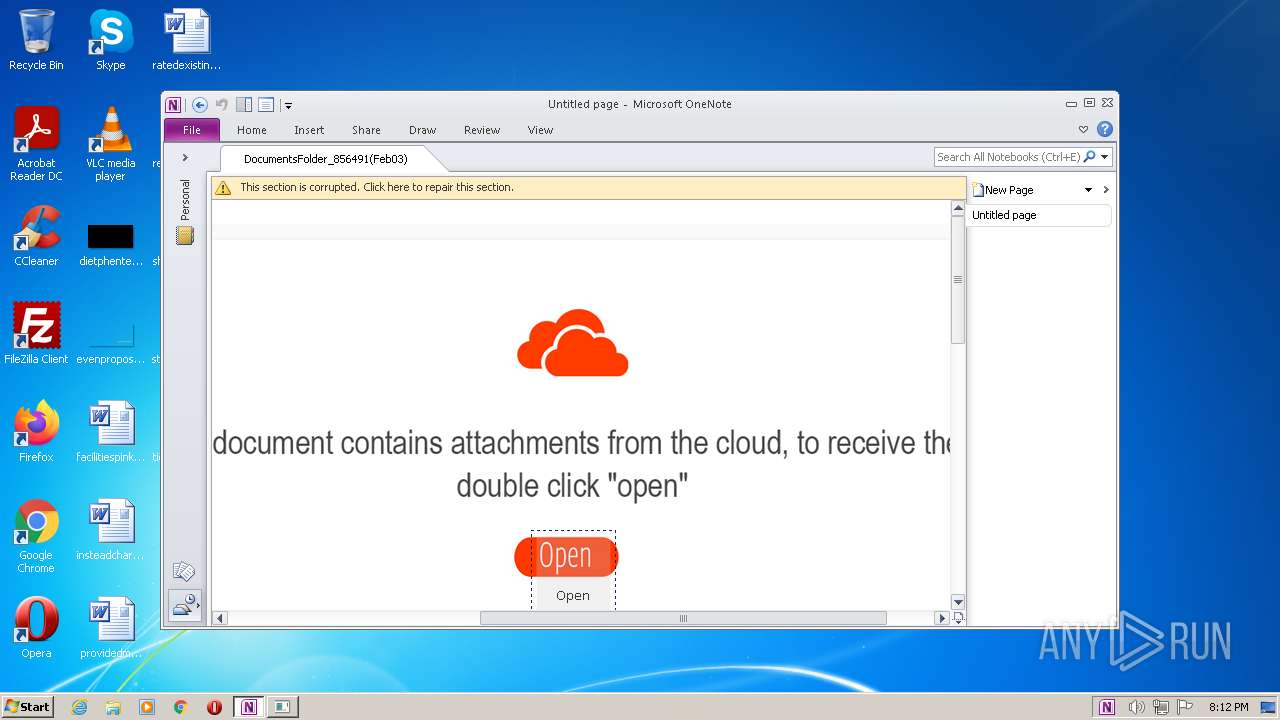Collapse the page tabs pane chevron
The width and height of the screenshot is (1280, 720).
coord(1106,190)
